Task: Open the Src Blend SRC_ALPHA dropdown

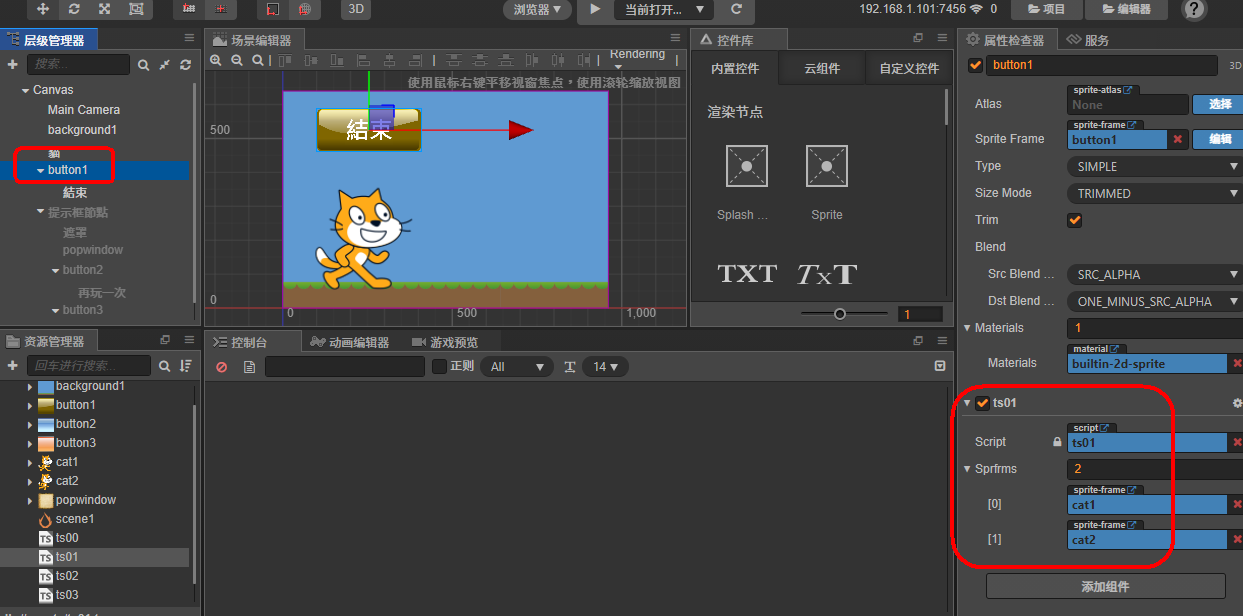Action: click(x=1155, y=274)
